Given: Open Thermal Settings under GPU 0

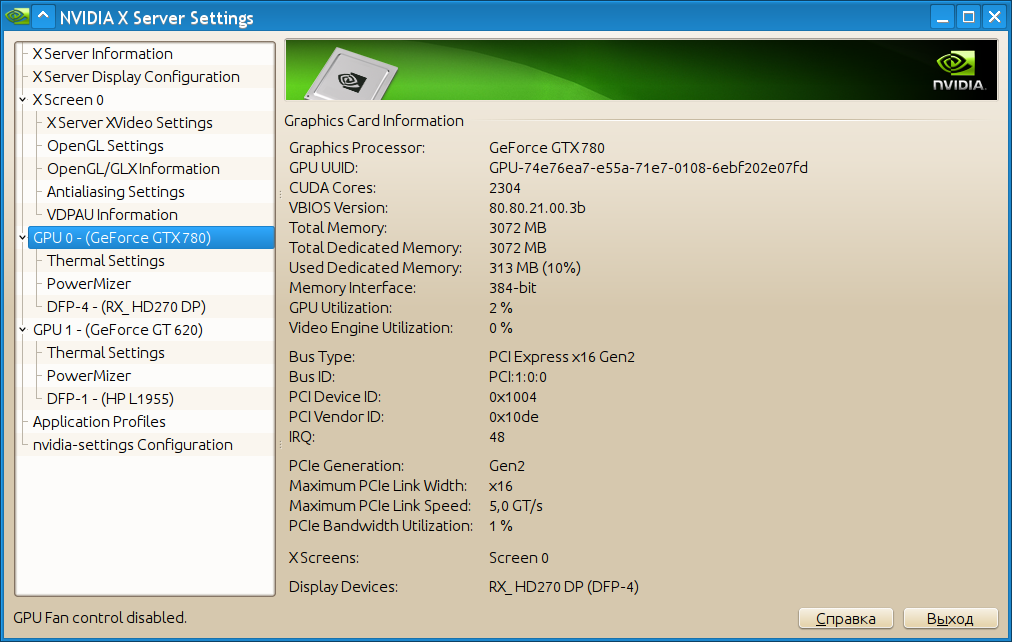Looking at the screenshot, I should [x=106, y=261].
